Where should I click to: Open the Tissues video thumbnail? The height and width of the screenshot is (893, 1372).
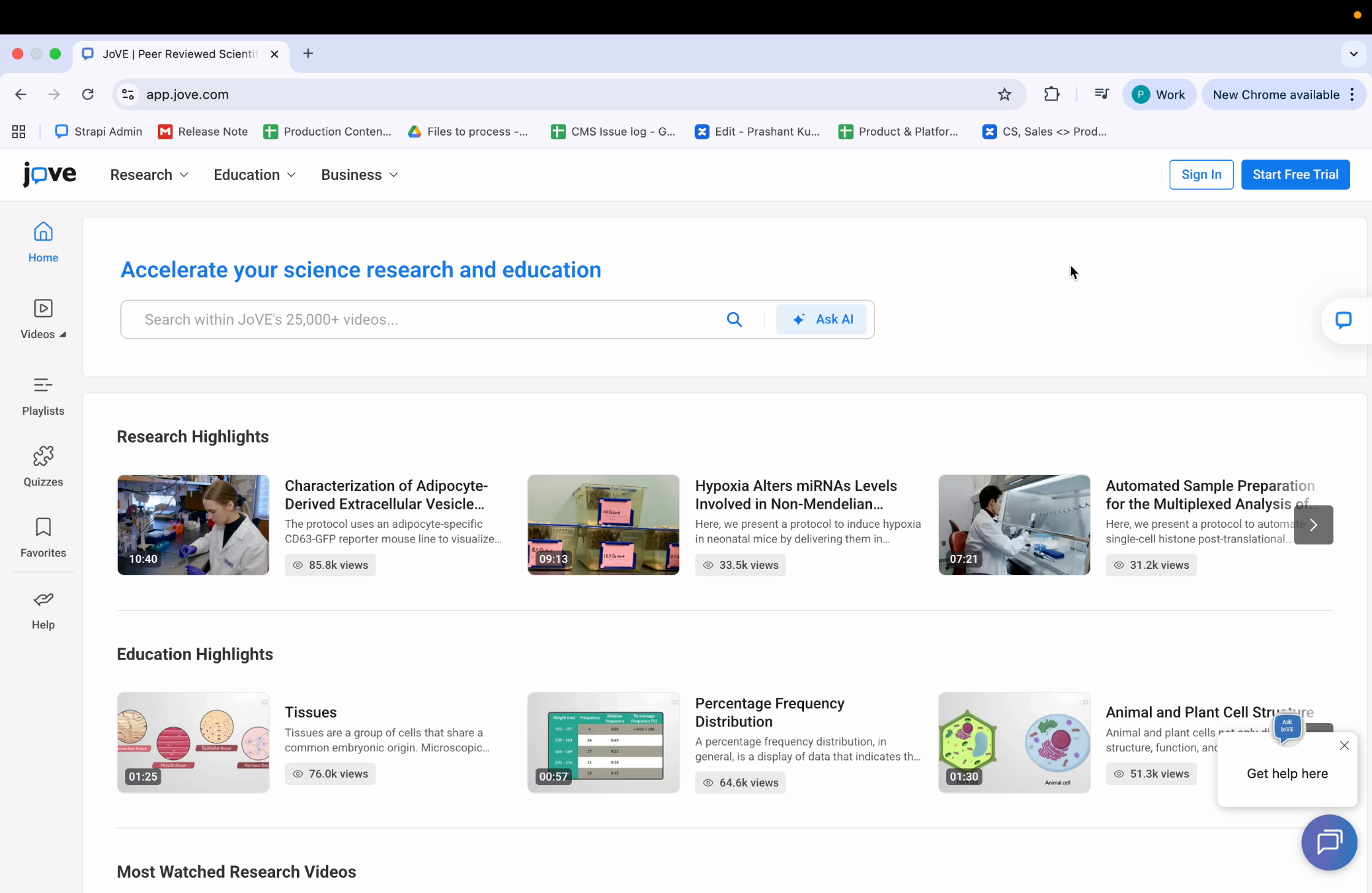point(193,742)
